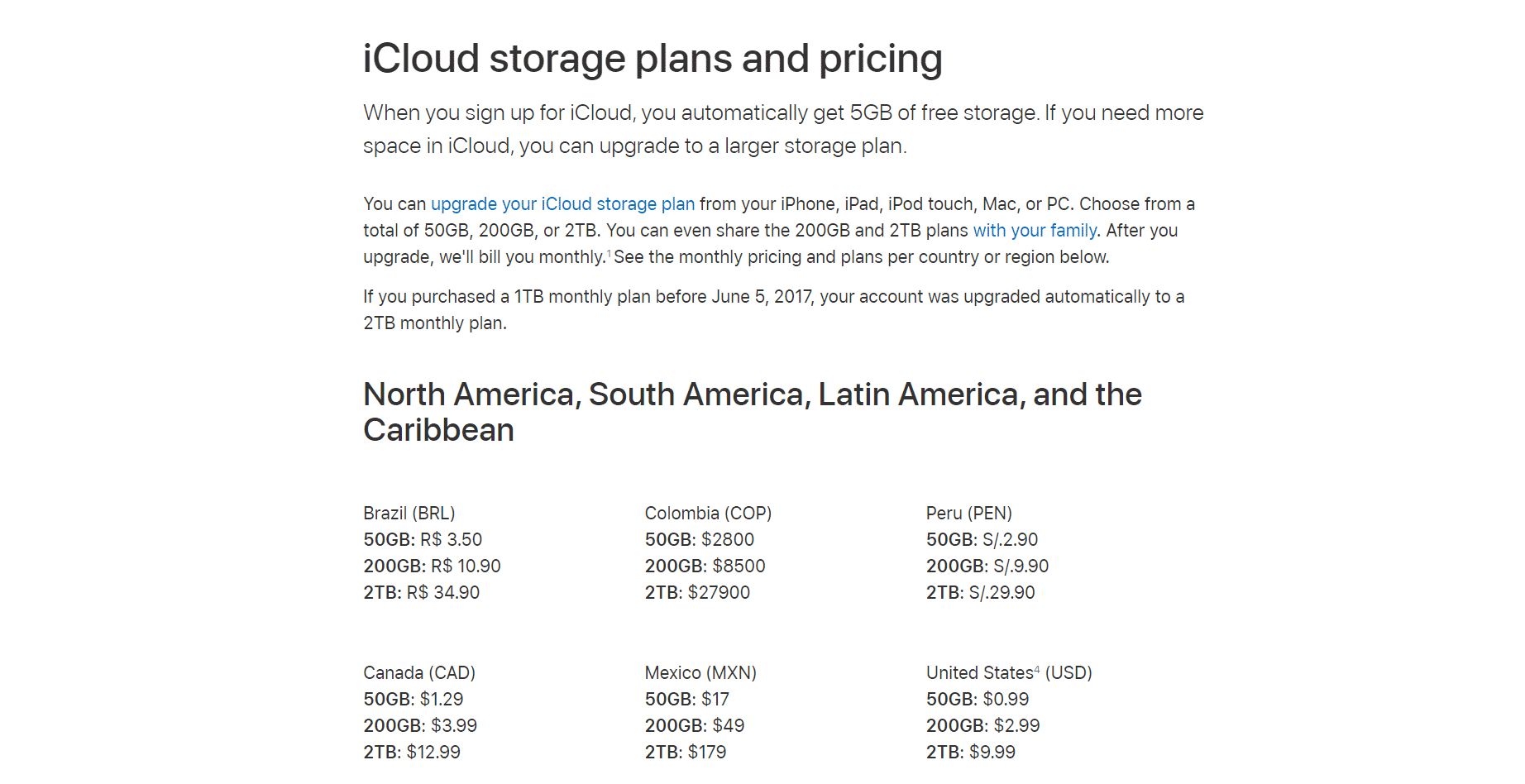
Task: Click the North America regional section heading
Action: point(753,412)
